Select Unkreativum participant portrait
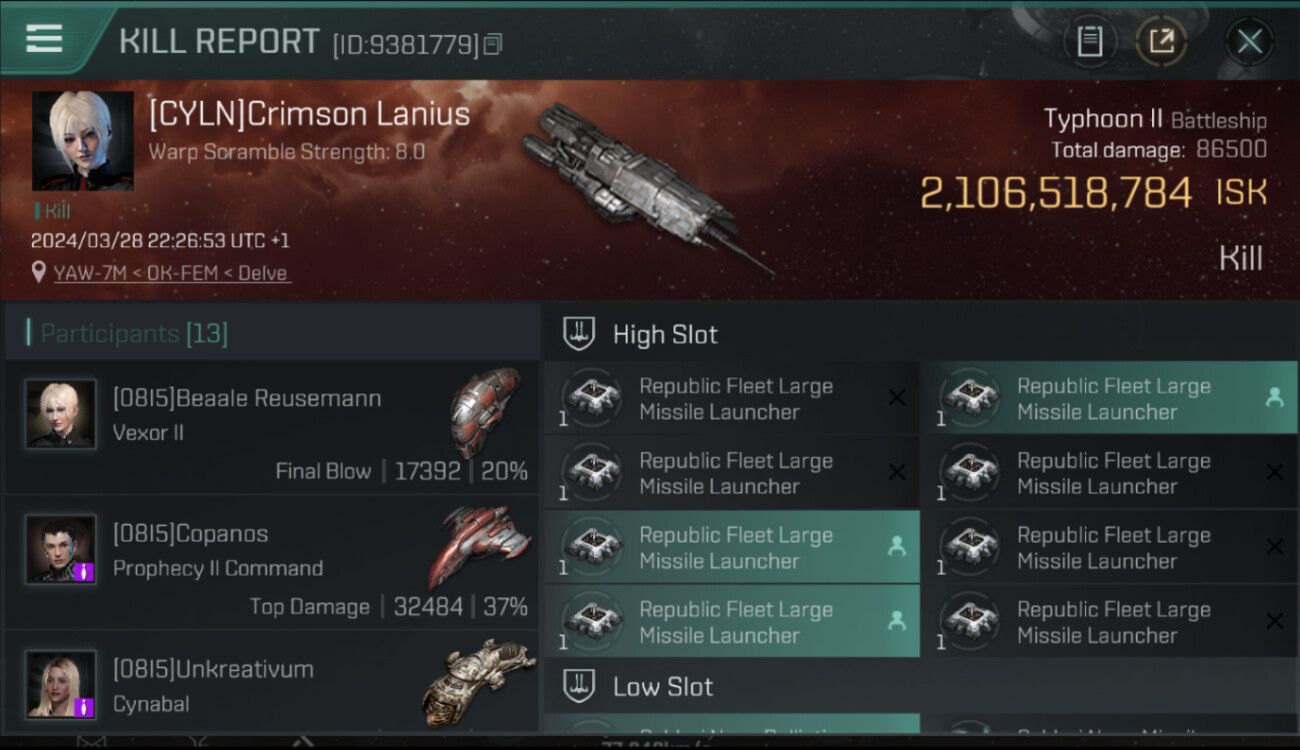The width and height of the screenshot is (1300, 750). click(x=61, y=685)
